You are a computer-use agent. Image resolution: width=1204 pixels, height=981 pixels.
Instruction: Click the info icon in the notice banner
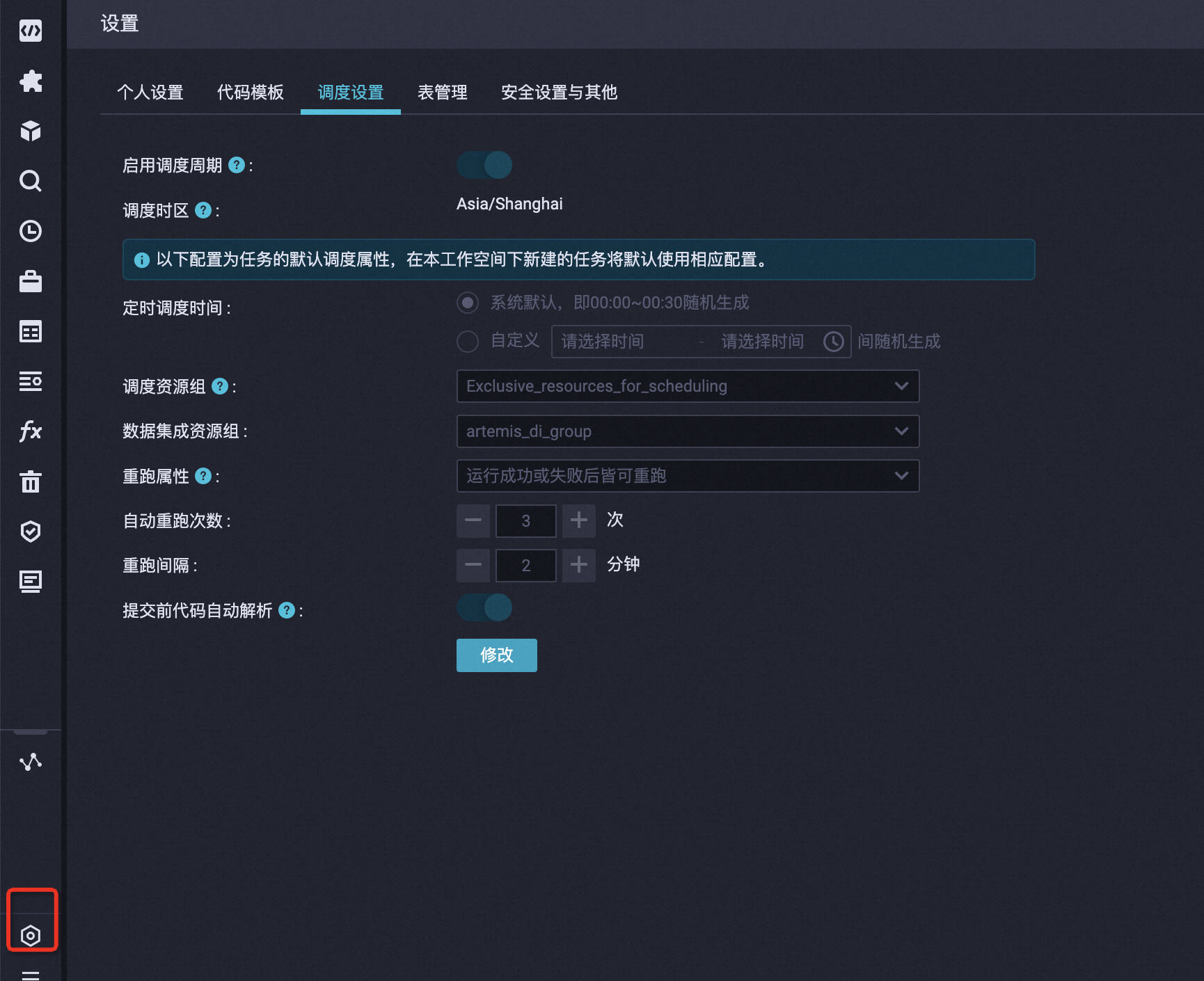(x=142, y=260)
